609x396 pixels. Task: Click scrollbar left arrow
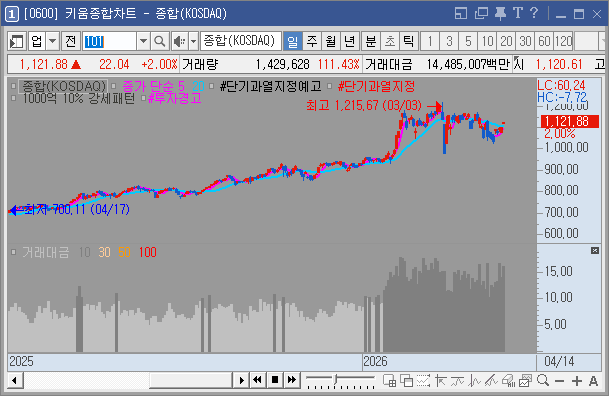(15, 380)
